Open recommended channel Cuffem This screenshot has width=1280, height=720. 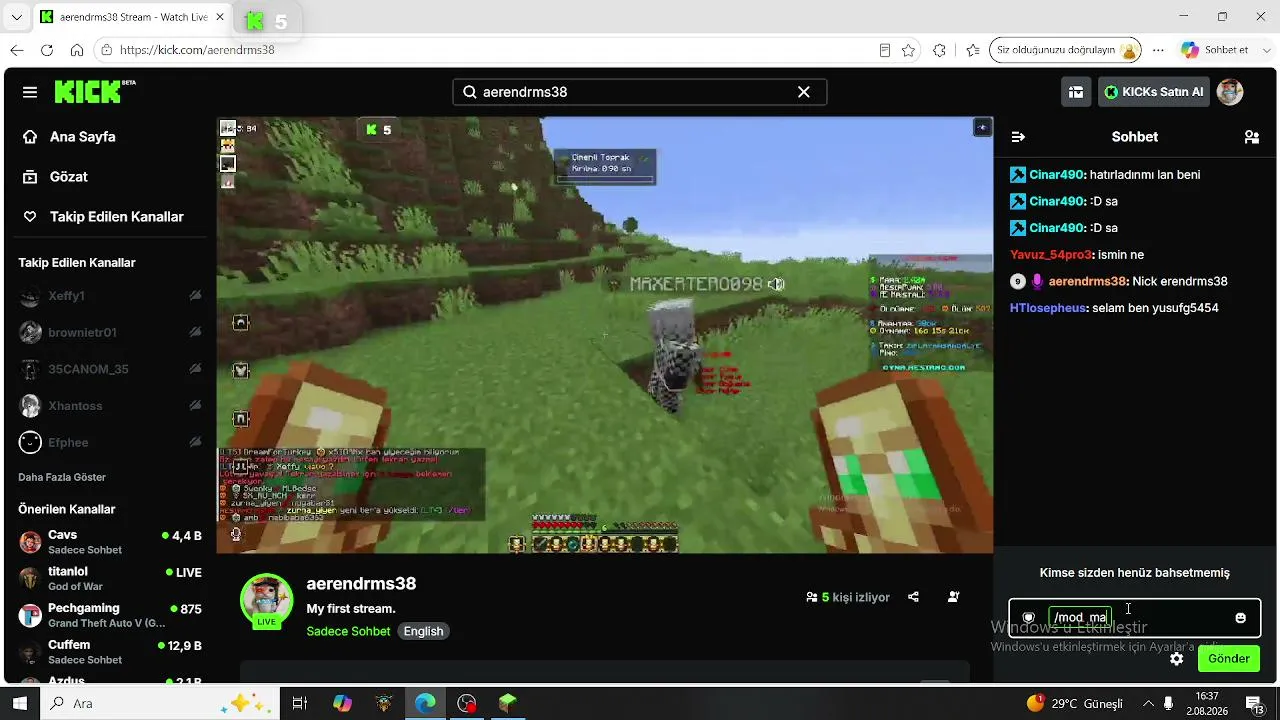110,652
